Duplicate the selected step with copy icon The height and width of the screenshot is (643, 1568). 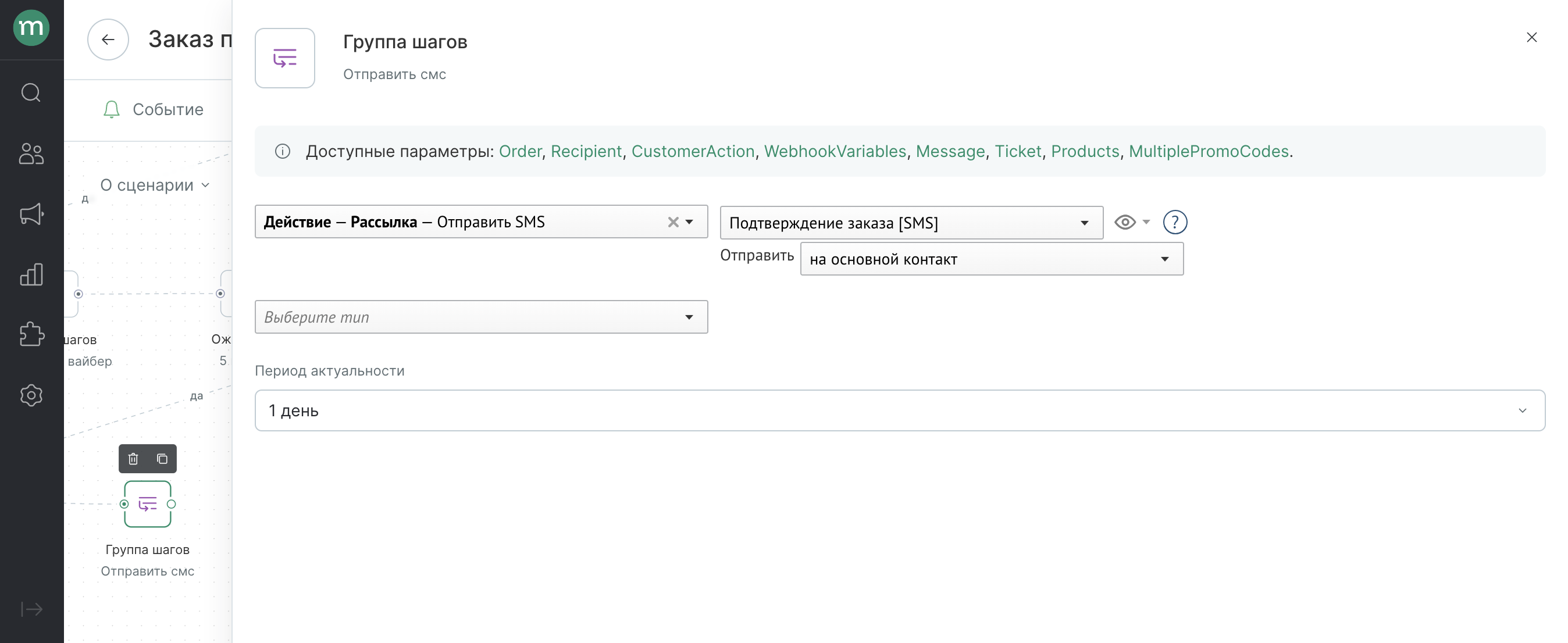[x=162, y=459]
